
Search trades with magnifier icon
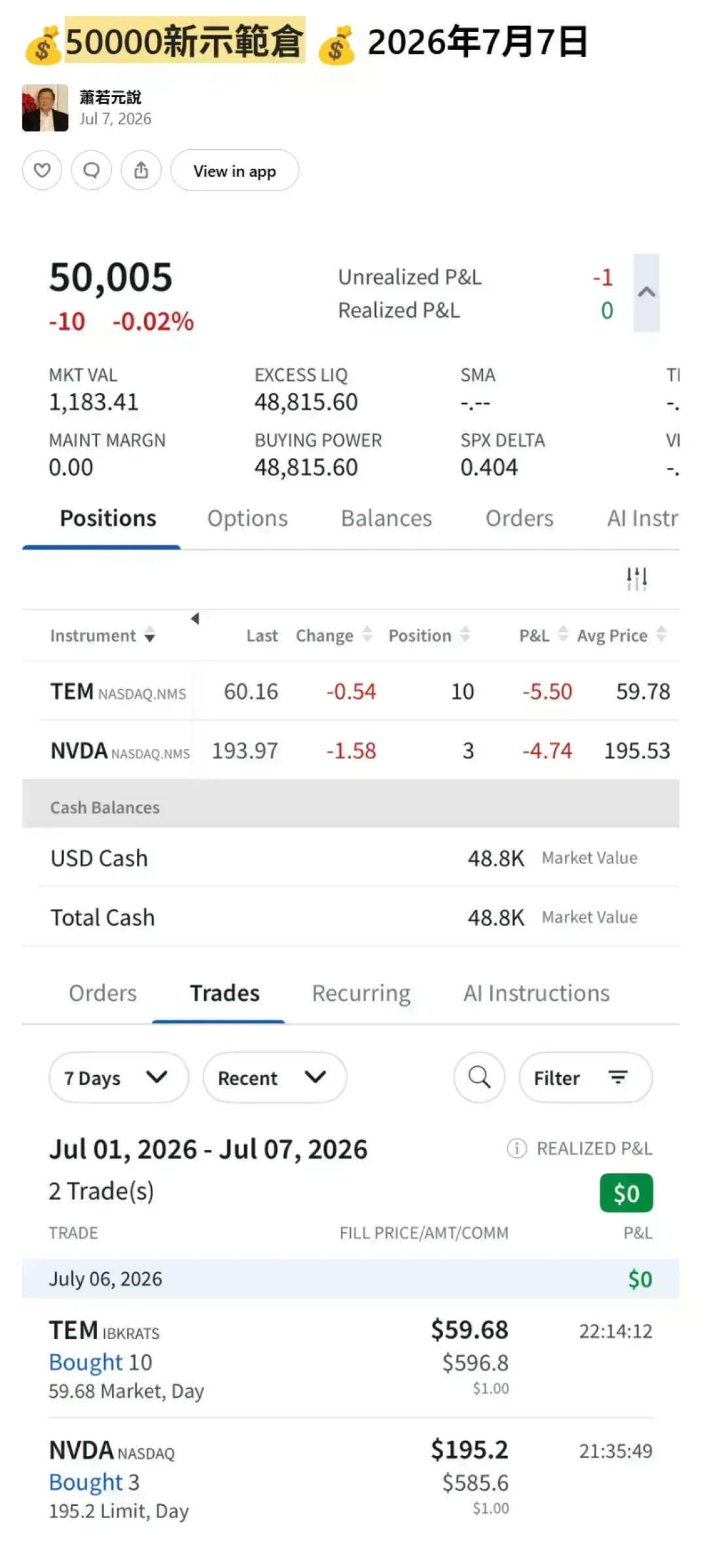click(479, 1077)
